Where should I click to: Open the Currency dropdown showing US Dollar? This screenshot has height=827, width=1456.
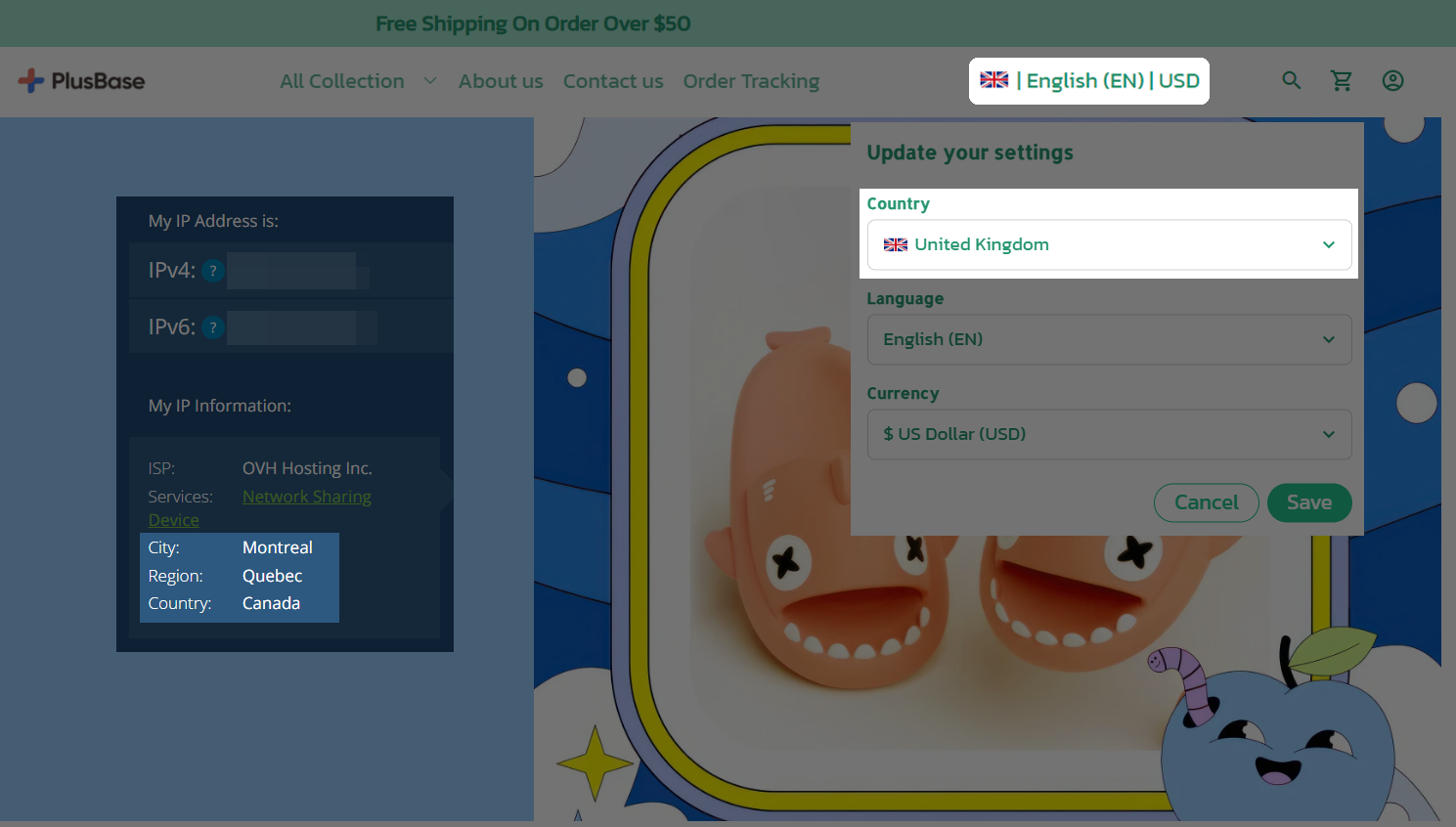coord(1109,434)
